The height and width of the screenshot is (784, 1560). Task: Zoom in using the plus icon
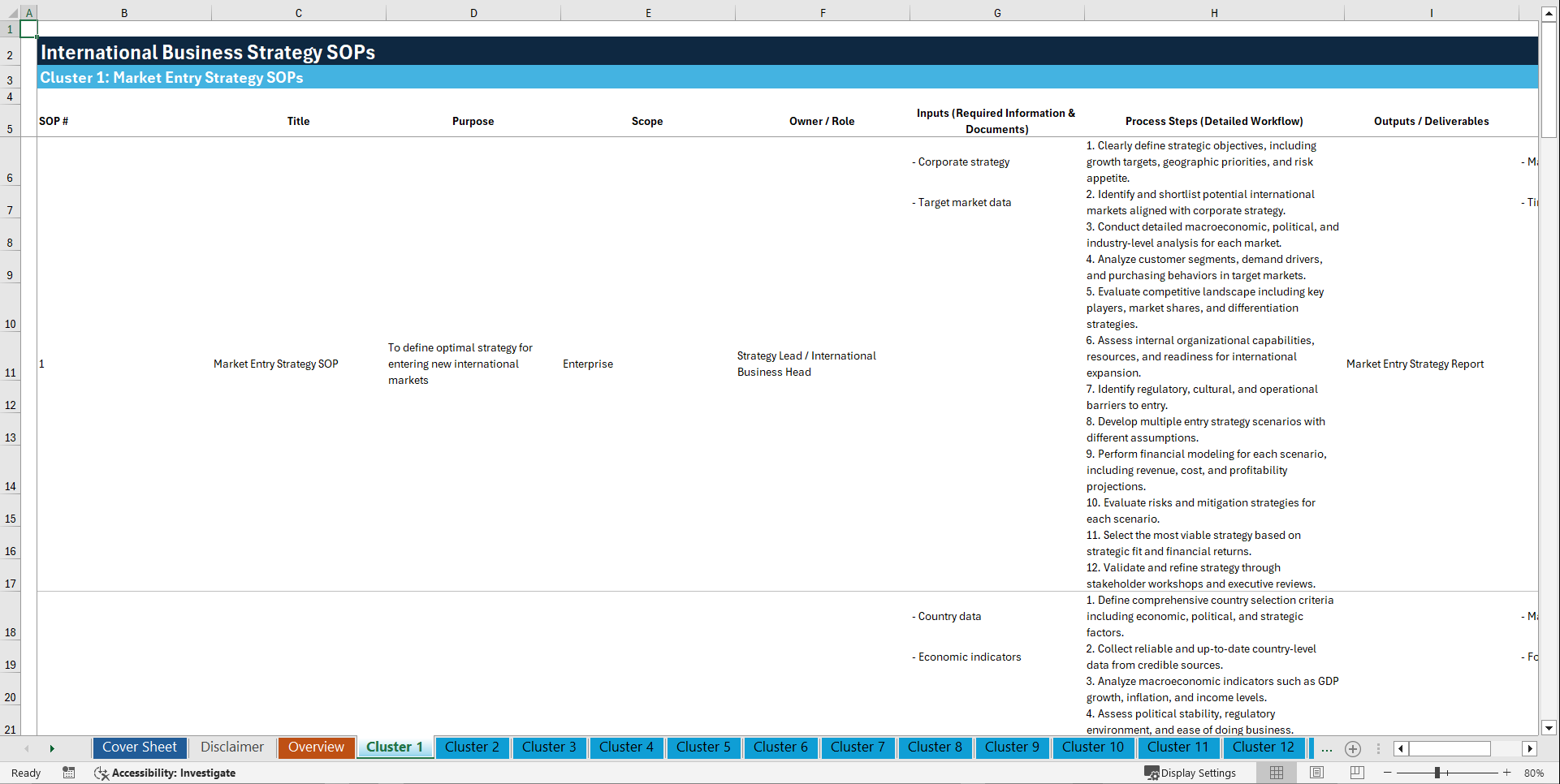(1508, 773)
